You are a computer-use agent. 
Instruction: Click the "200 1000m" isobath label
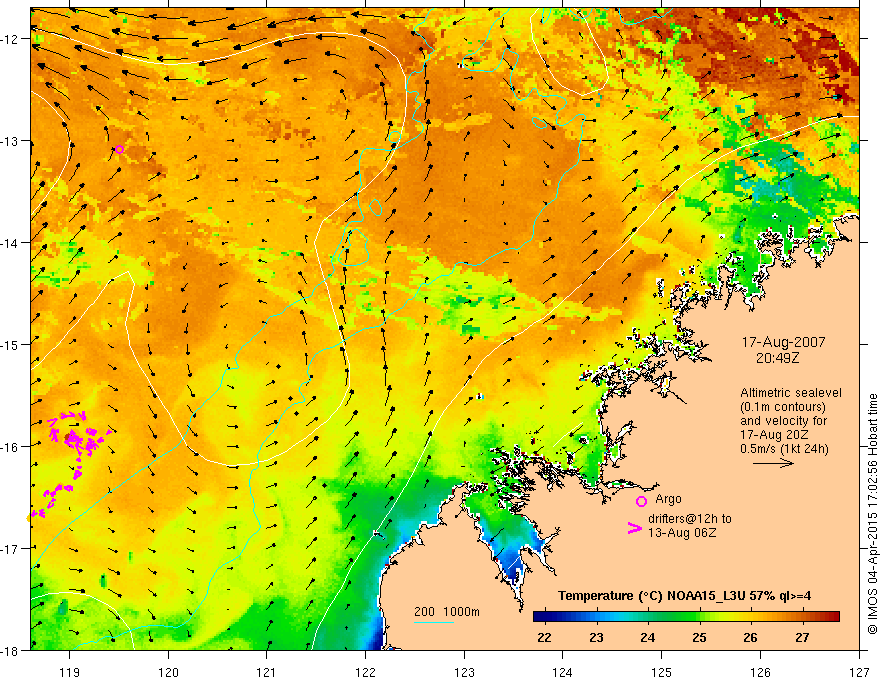tap(447, 612)
